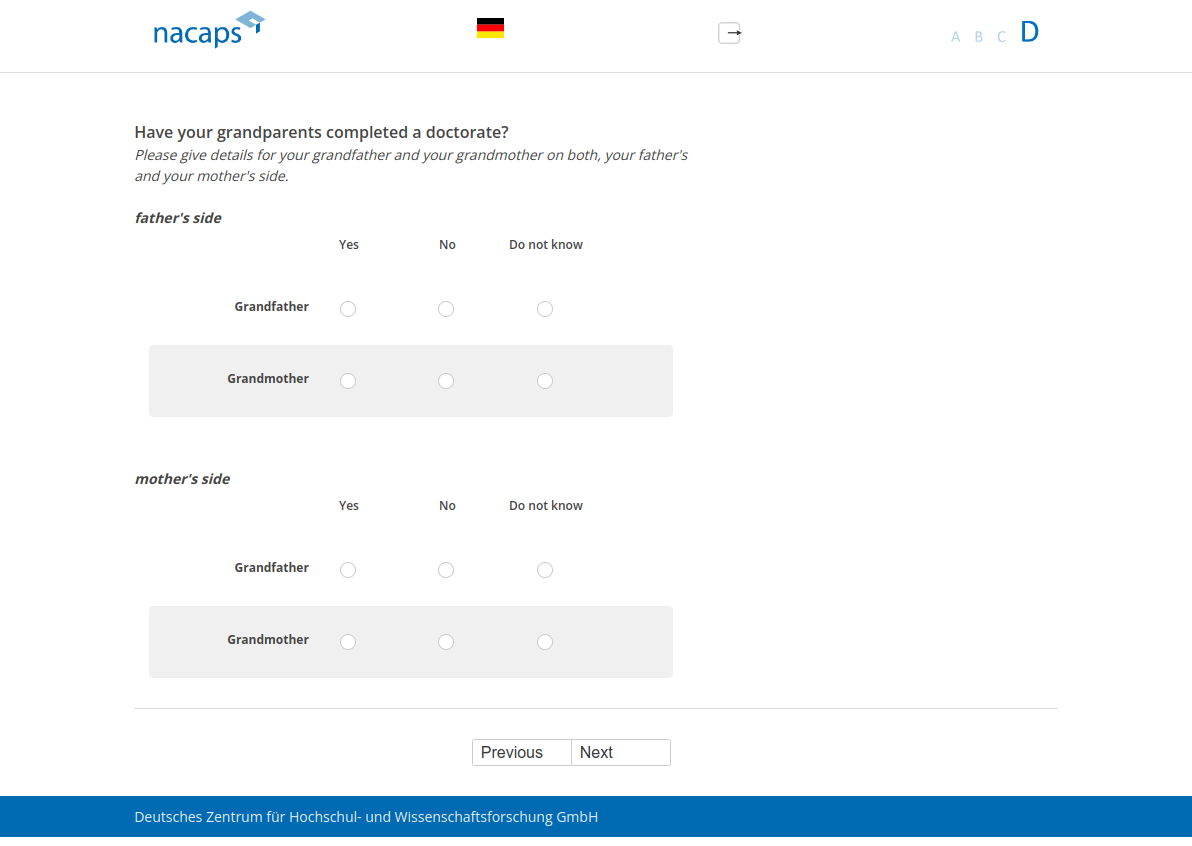Go to section B in progress indicator
The height and width of the screenshot is (846, 1192).
(x=978, y=37)
